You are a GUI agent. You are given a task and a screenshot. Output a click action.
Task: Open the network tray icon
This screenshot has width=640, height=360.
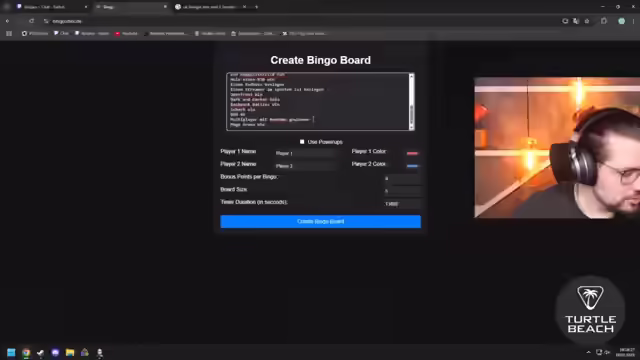[x=599, y=352]
